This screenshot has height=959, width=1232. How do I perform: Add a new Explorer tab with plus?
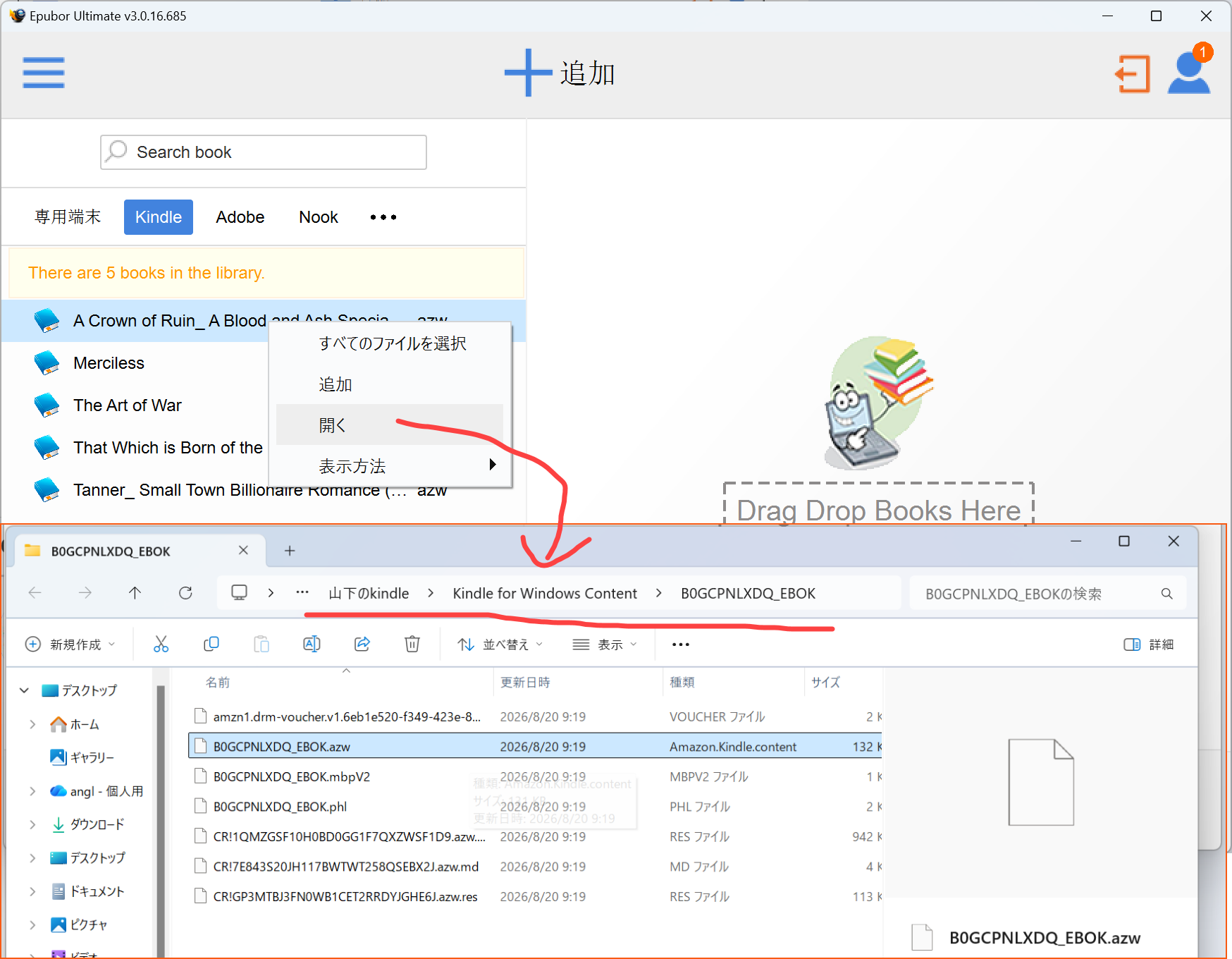click(x=290, y=551)
